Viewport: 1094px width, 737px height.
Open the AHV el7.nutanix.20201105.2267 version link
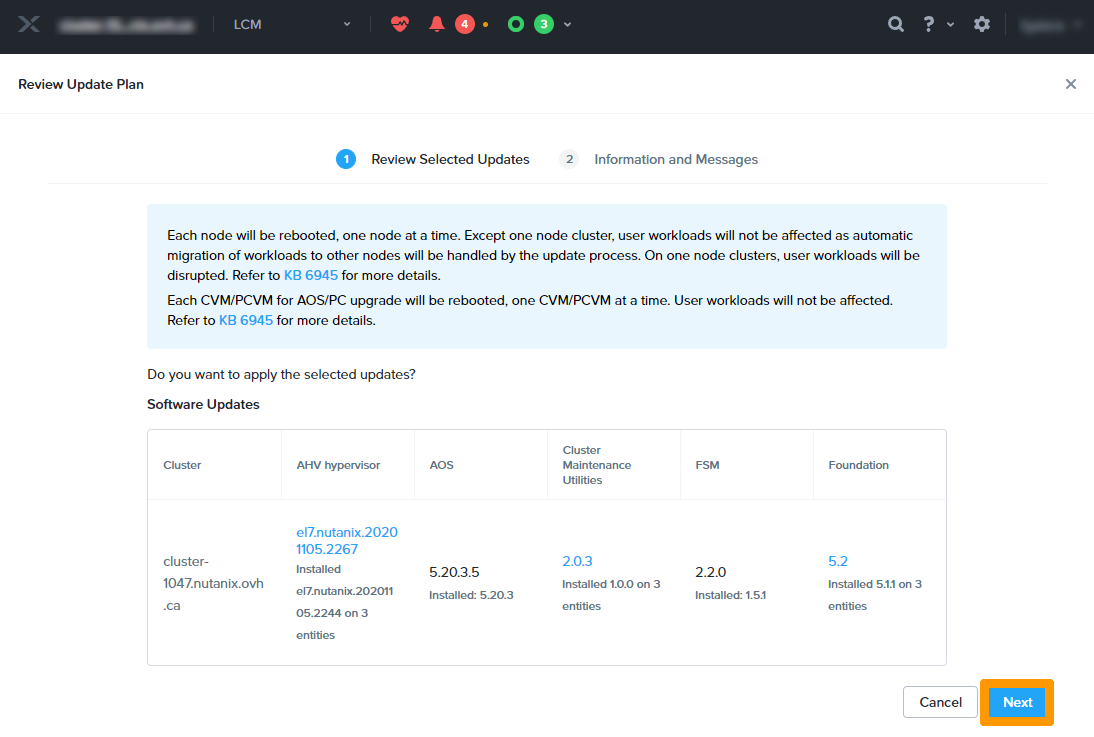[346, 540]
